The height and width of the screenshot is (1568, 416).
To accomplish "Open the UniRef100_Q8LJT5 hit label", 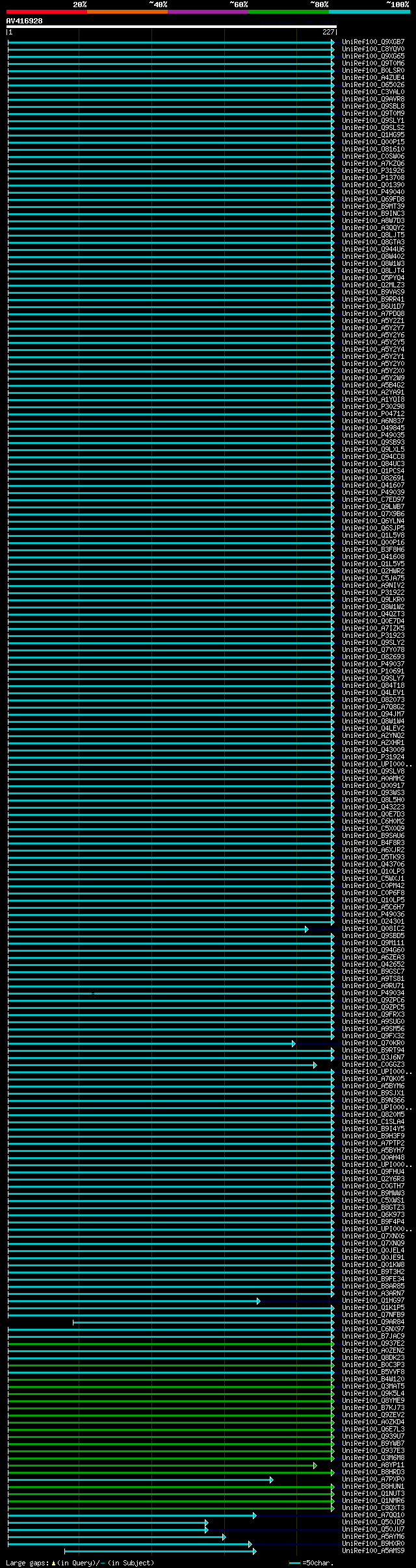I will (373, 235).
